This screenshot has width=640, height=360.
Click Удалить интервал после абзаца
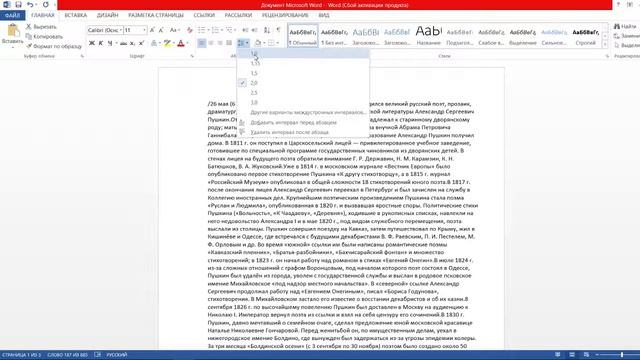coord(303,132)
